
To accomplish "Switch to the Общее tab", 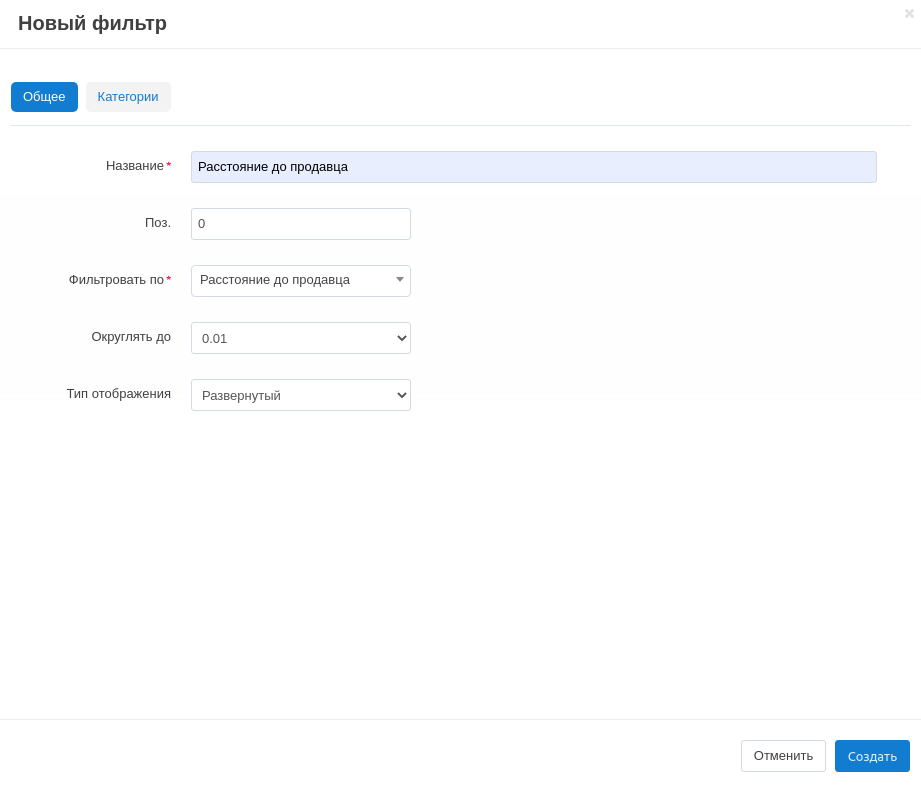I will pos(44,97).
